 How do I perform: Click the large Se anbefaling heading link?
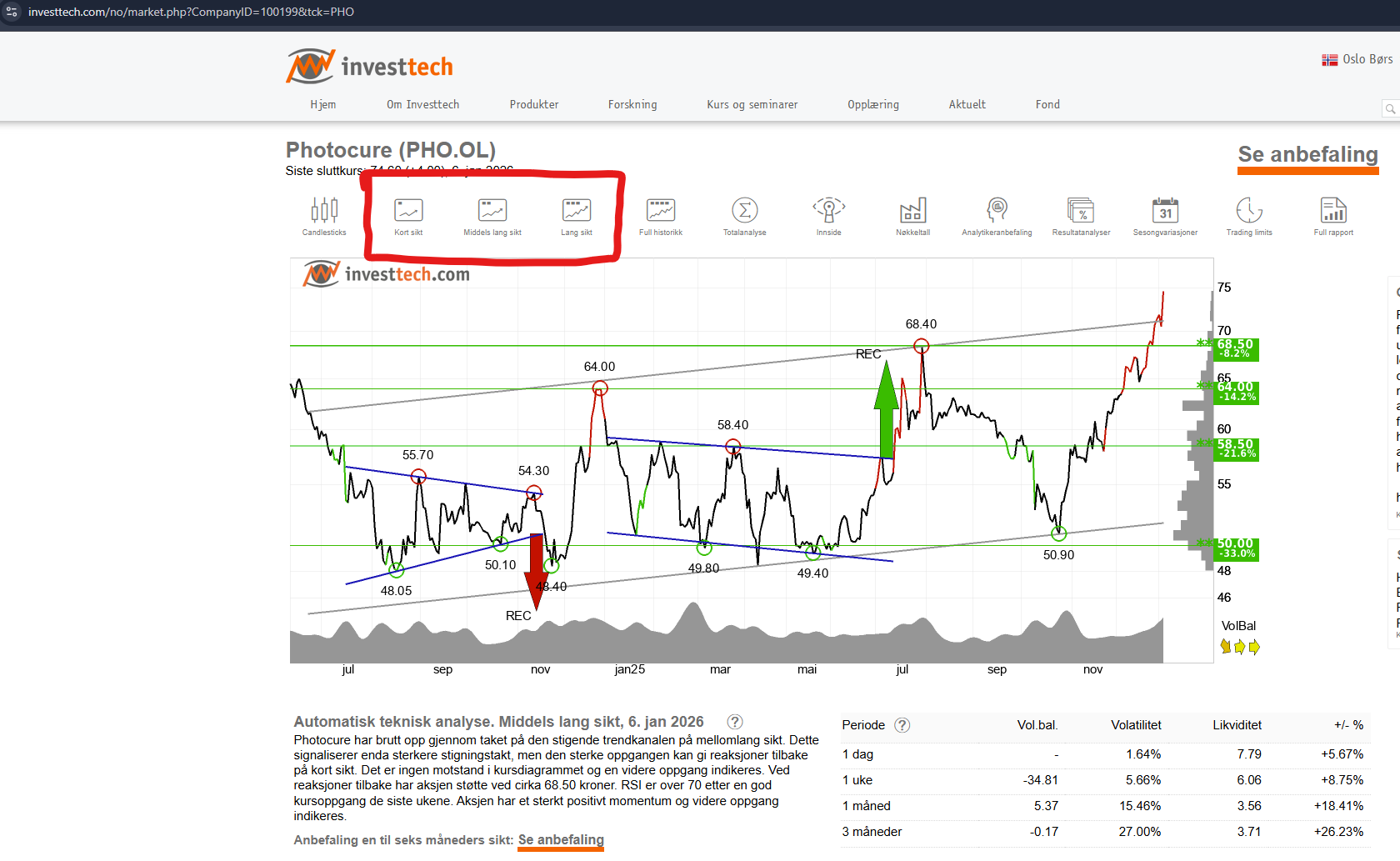[1307, 155]
